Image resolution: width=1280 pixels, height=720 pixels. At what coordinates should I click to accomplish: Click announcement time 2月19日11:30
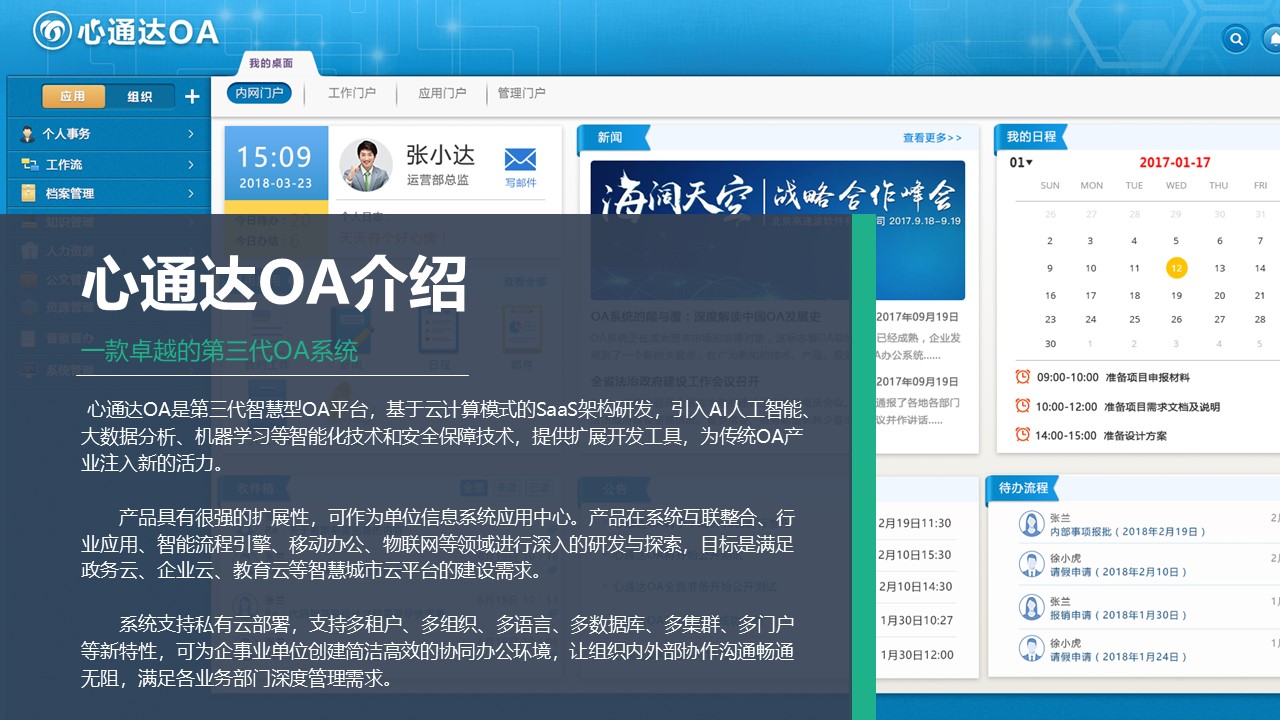tap(915, 523)
